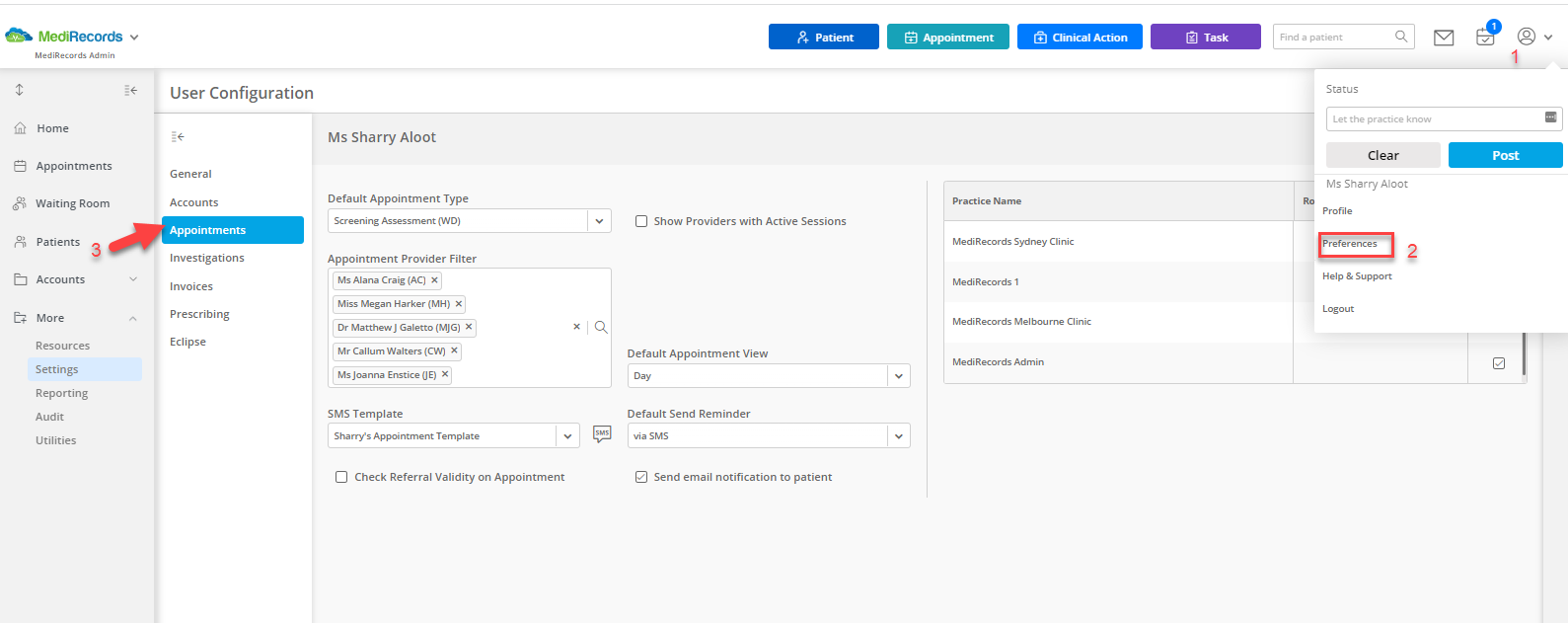Click the patient search magnifier icon
The height and width of the screenshot is (623, 1568).
click(1401, 37)
